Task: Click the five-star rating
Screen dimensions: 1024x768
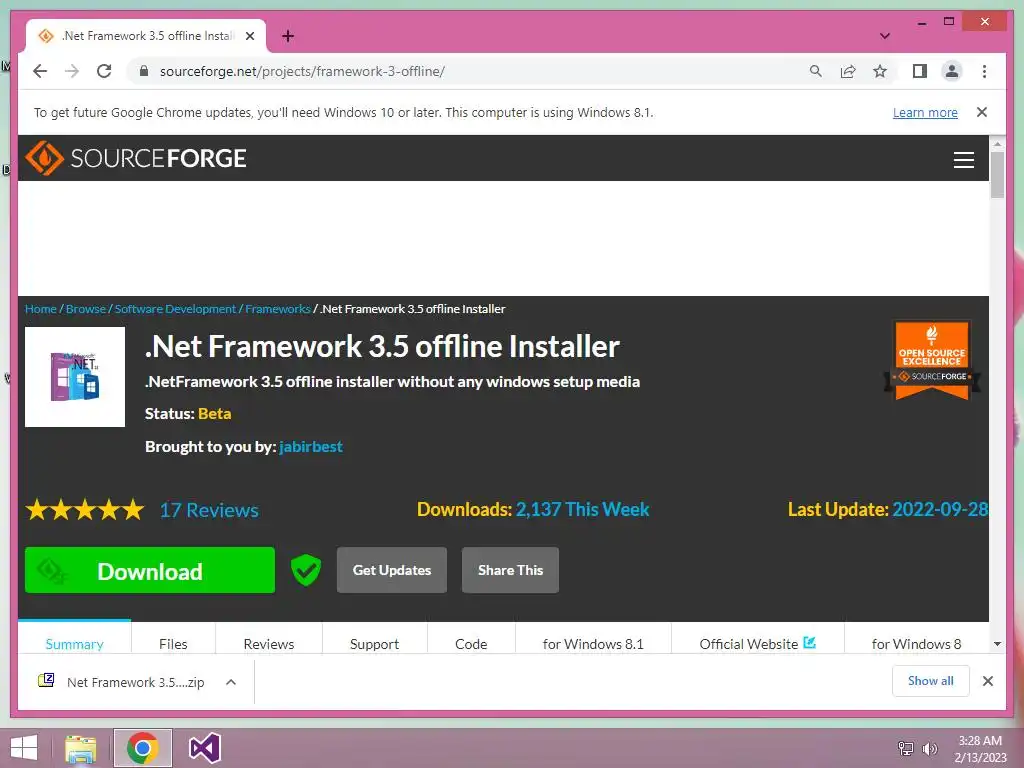Action: 85,509
